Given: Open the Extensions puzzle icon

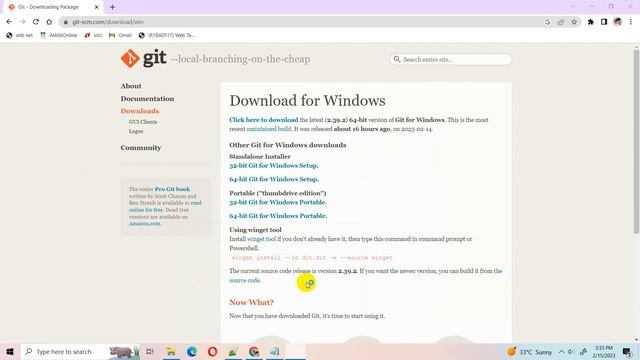Looking at the screenshot, I should point(591,22).
